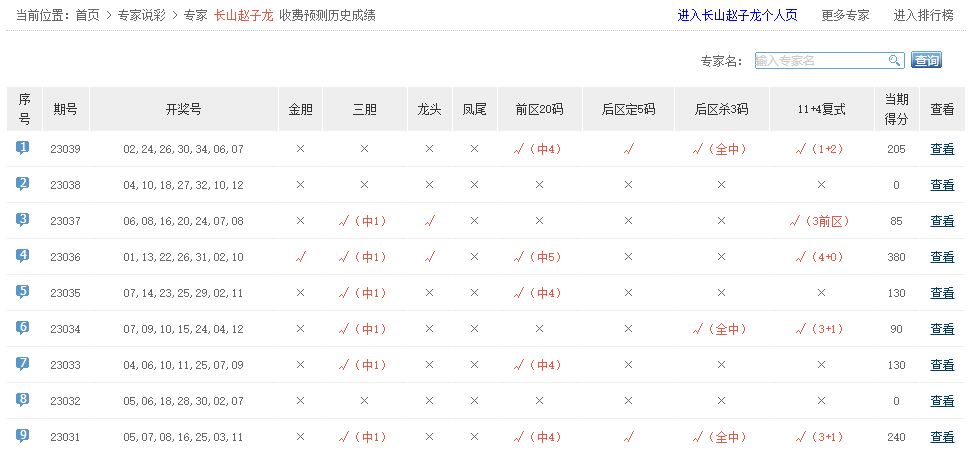
Task: Navigate to 首页 in breadcrumb
Action: tap(88, 16)
